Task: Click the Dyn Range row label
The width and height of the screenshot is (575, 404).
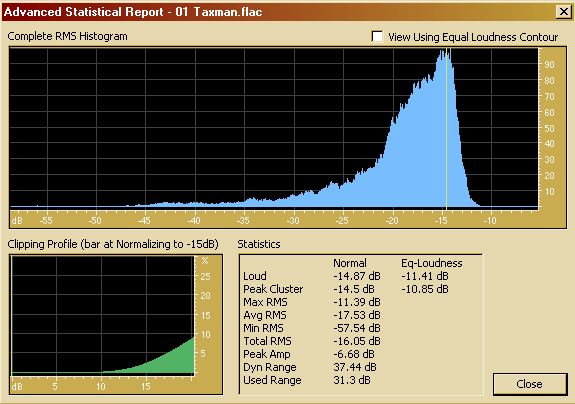Action: pos(270,367)
